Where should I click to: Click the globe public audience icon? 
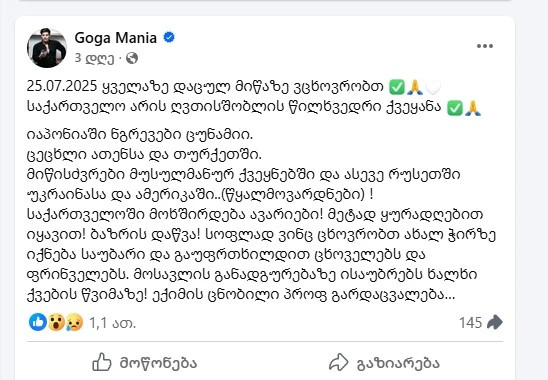pyautogui.click(x=132, y=58)
